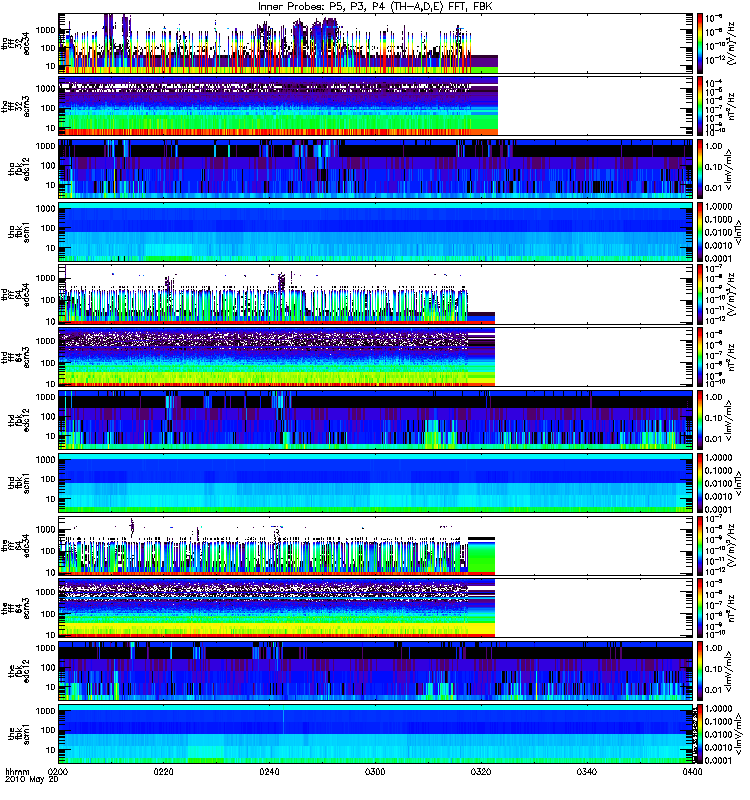Click inside the thd fff edc34 spectrogram

tap(376, 294)
